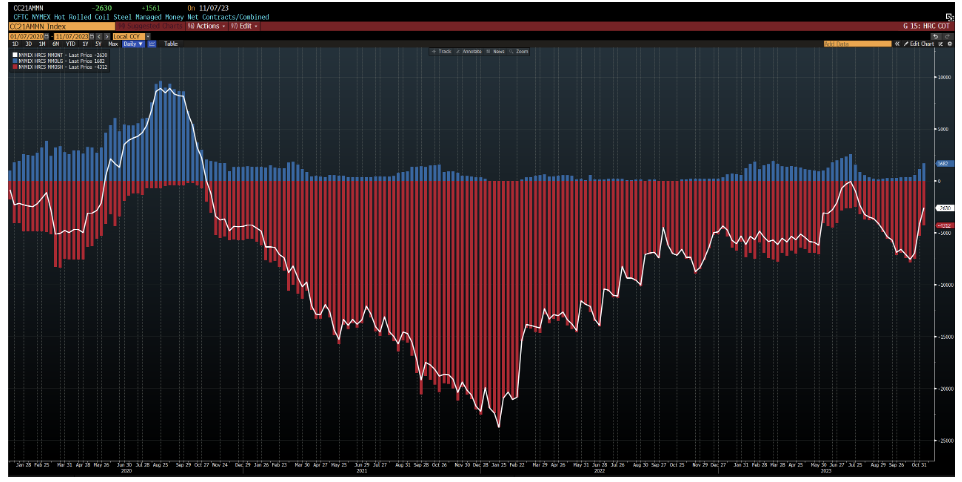
Task: Expand the Daily periodicity dropdown
Action: coord(133,44)
